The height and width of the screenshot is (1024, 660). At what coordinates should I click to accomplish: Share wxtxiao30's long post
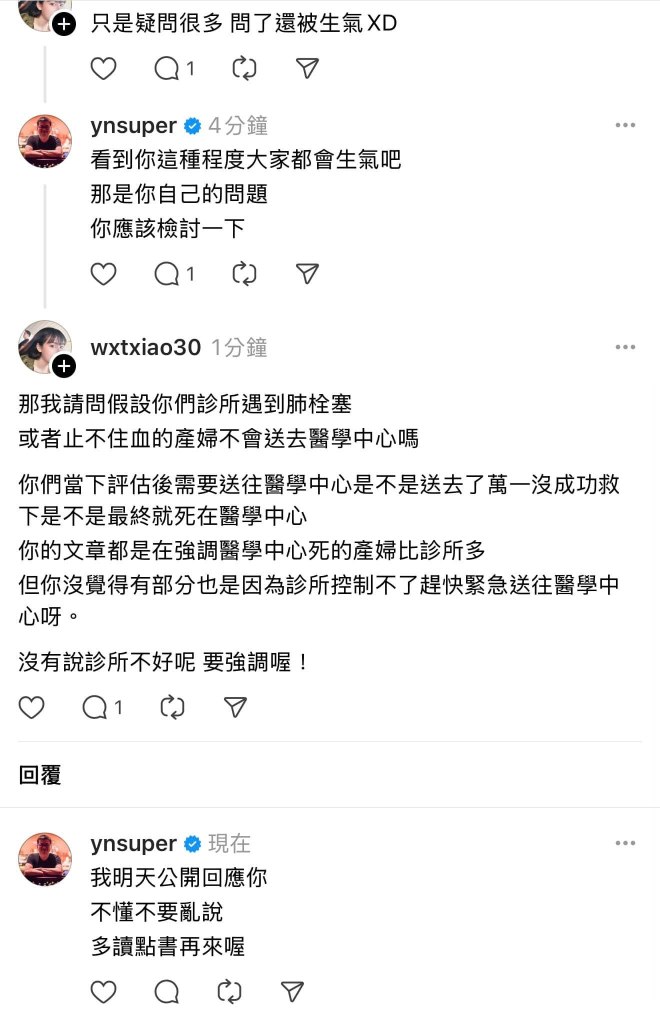coord(235,707)
